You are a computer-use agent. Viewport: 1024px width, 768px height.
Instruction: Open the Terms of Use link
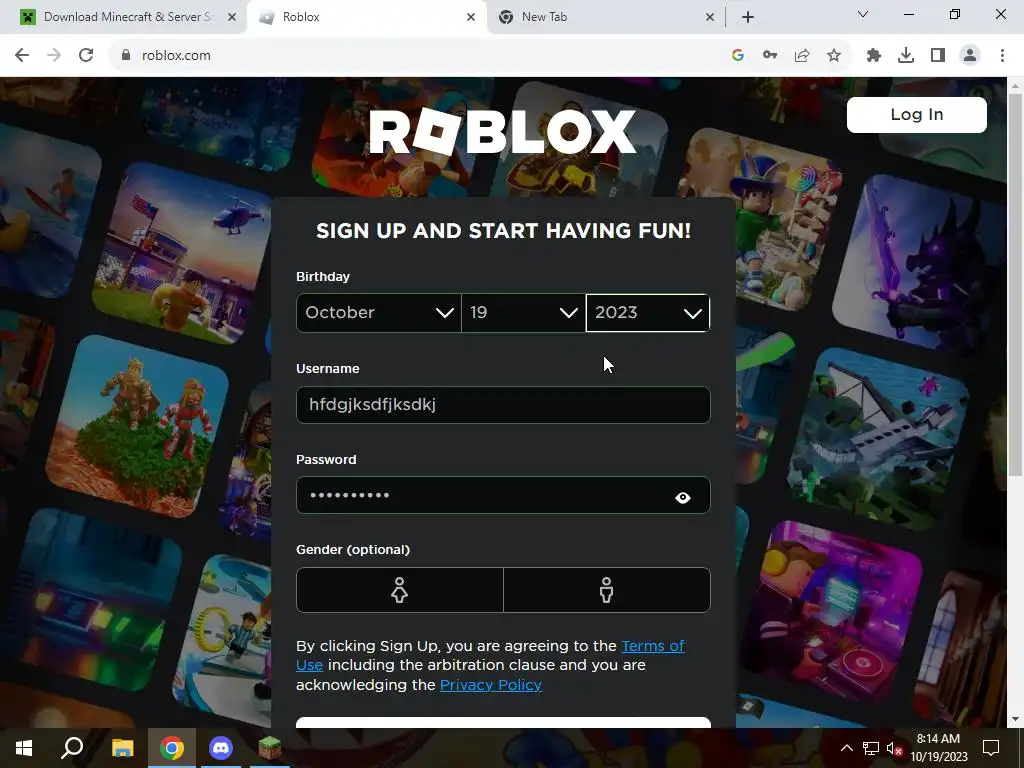[x=652, y=646]
